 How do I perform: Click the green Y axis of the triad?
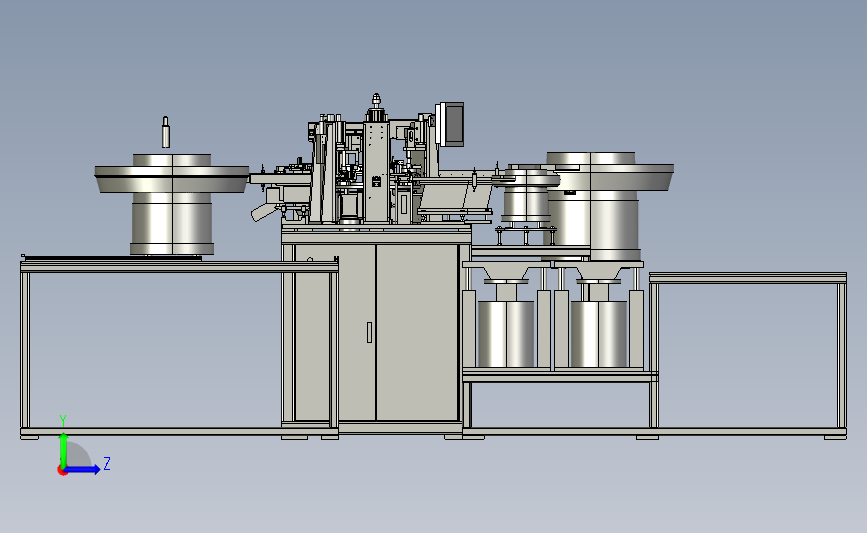coord(64,450)
